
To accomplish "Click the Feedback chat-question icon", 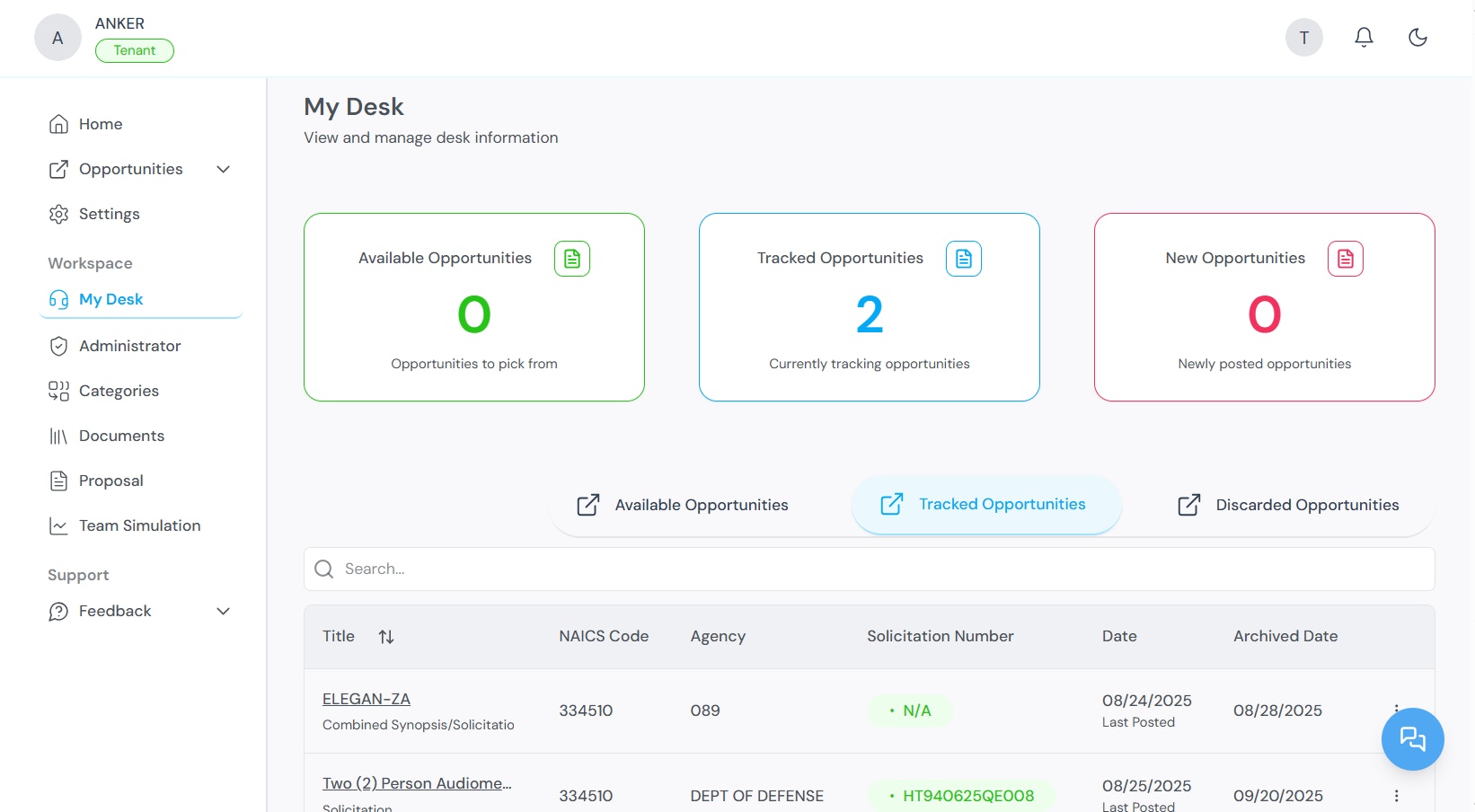I will point(58,611).
